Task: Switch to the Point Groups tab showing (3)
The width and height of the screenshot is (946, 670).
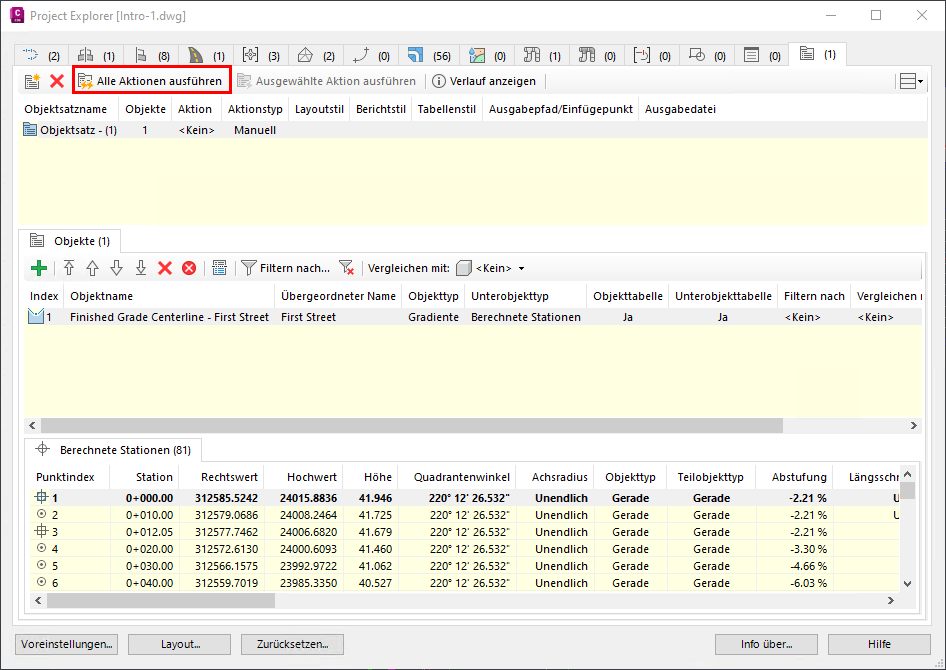Action: point(261,55)
